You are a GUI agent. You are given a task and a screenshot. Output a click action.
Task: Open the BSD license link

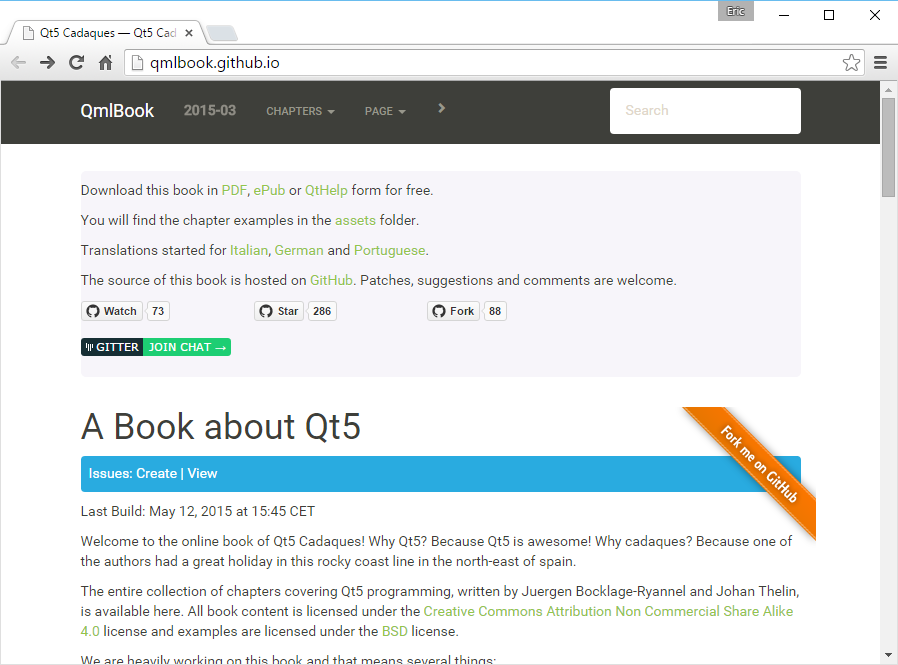coord(395,631)
